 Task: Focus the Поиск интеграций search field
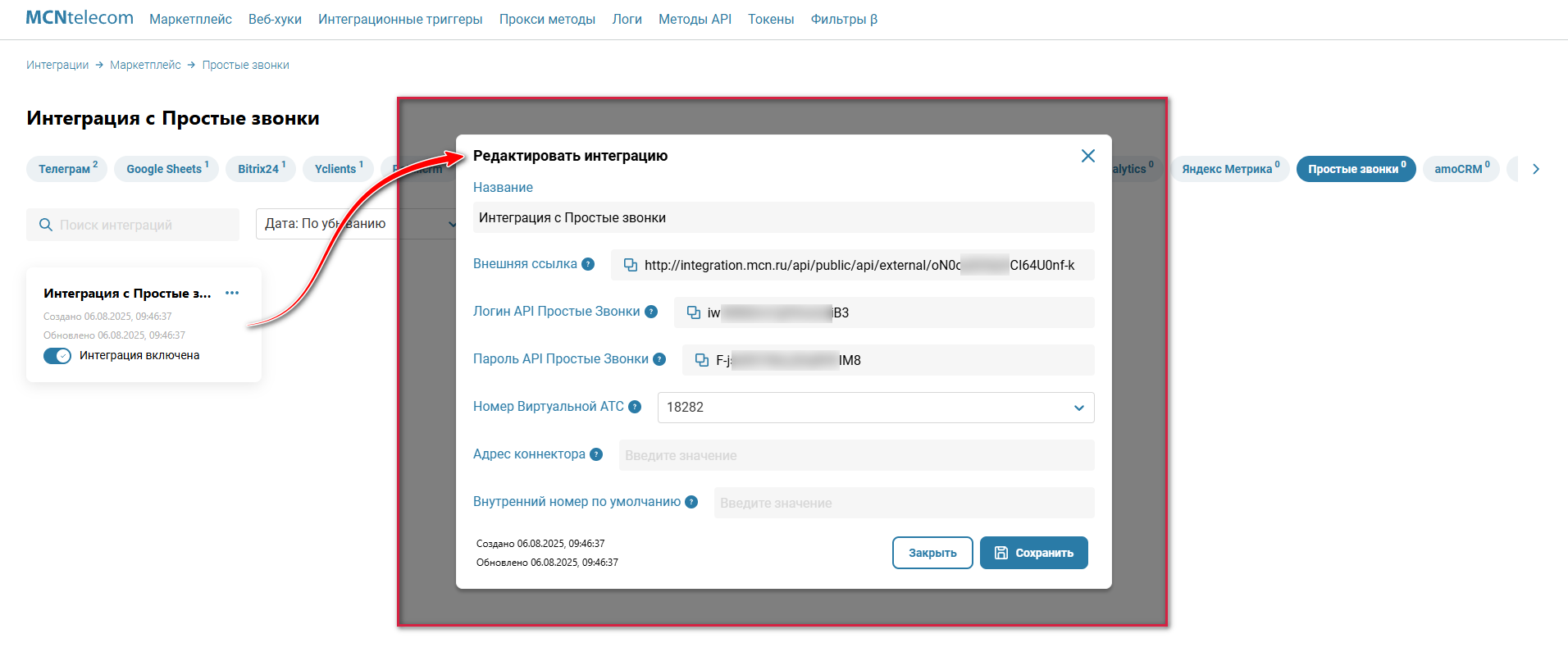pos(133,225)
